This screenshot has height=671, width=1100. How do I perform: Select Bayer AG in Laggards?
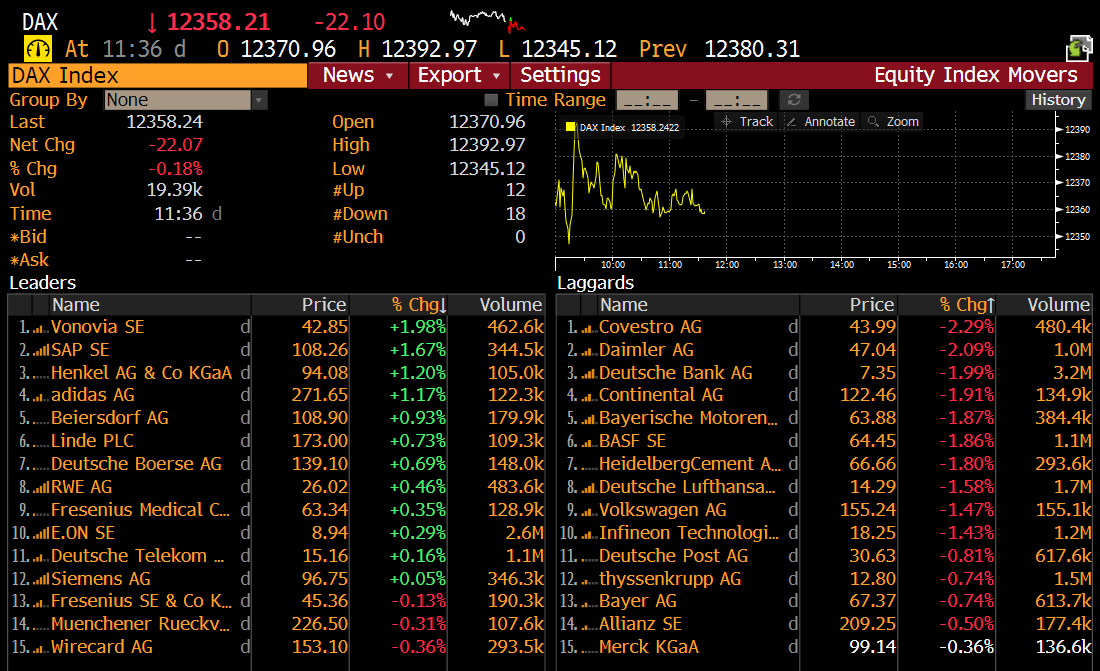[638, 602]
